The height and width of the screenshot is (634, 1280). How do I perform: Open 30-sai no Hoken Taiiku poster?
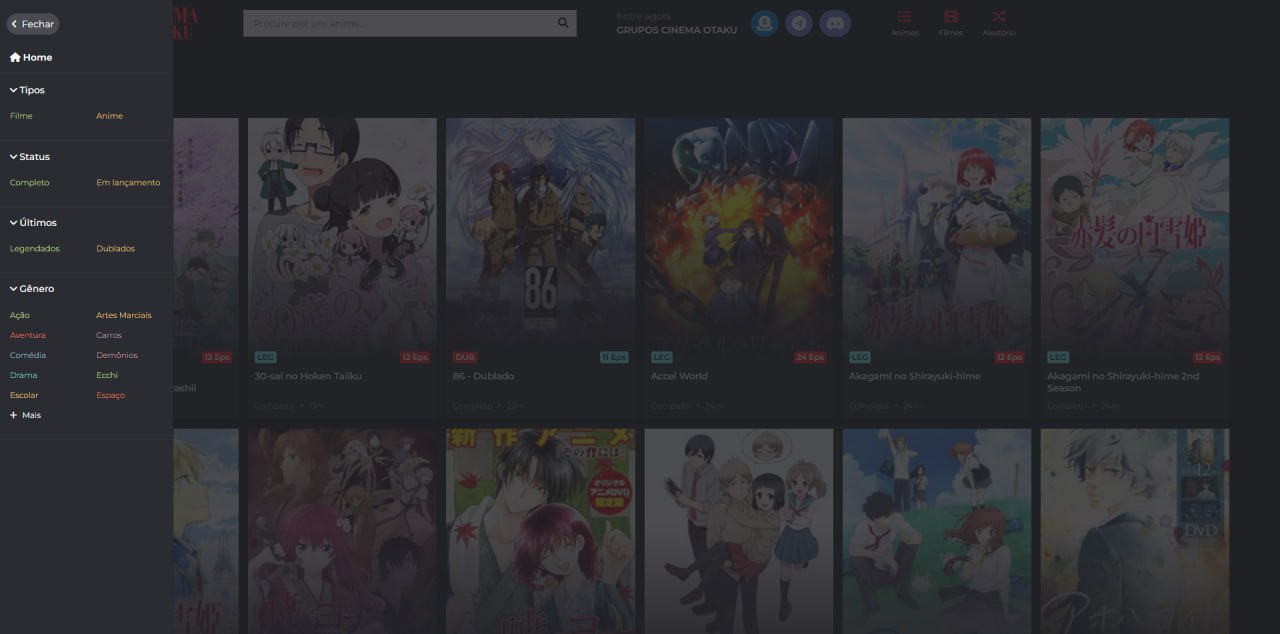(342, 233)
